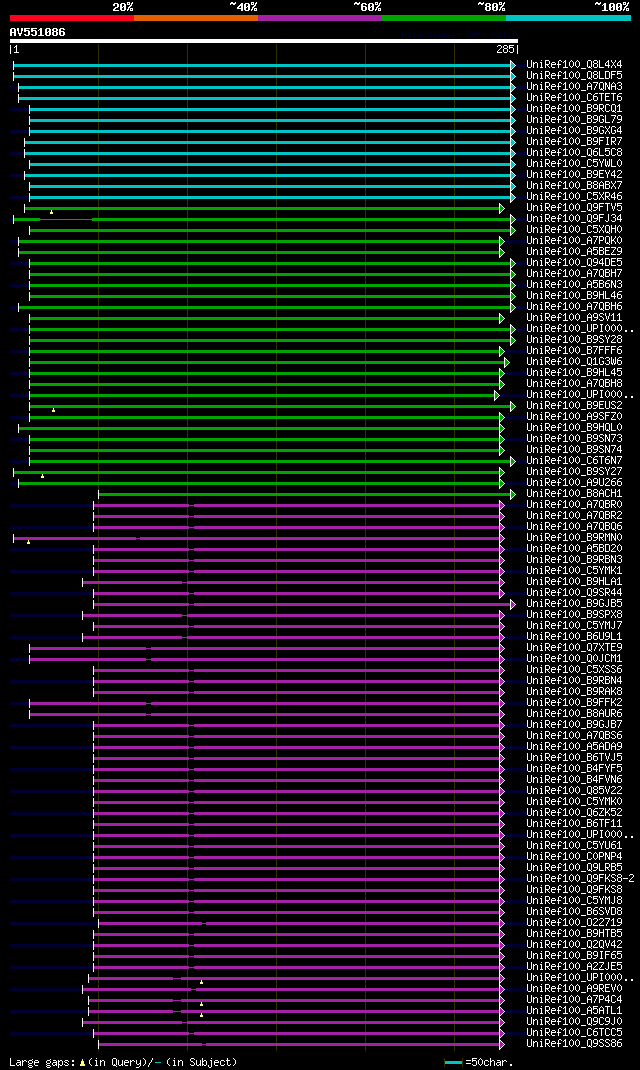Open hit UniRef100_A7QNA3
This screenshot has width=640, height=1070.
pos(574,87)
